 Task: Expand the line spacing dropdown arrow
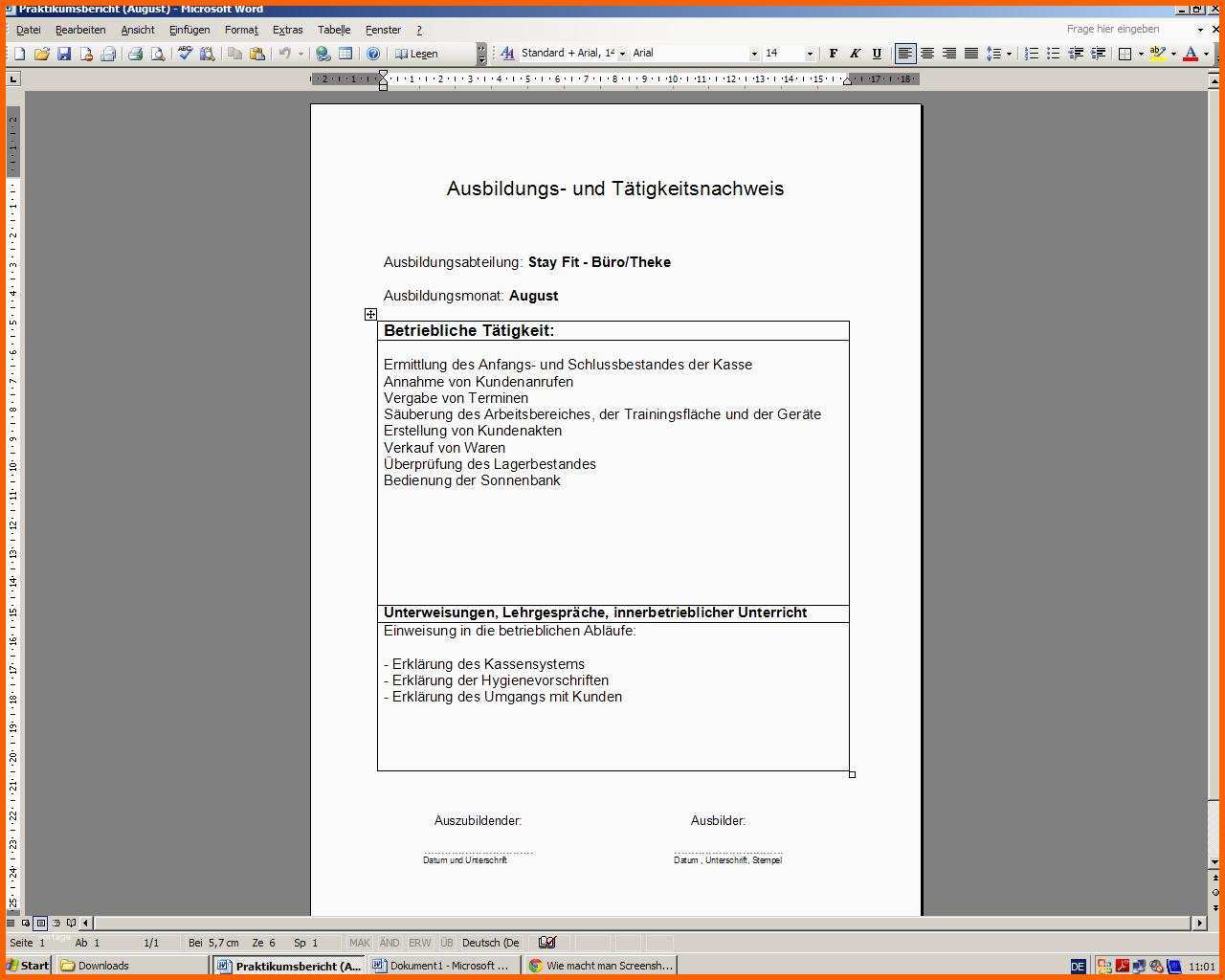[1009, 54]
